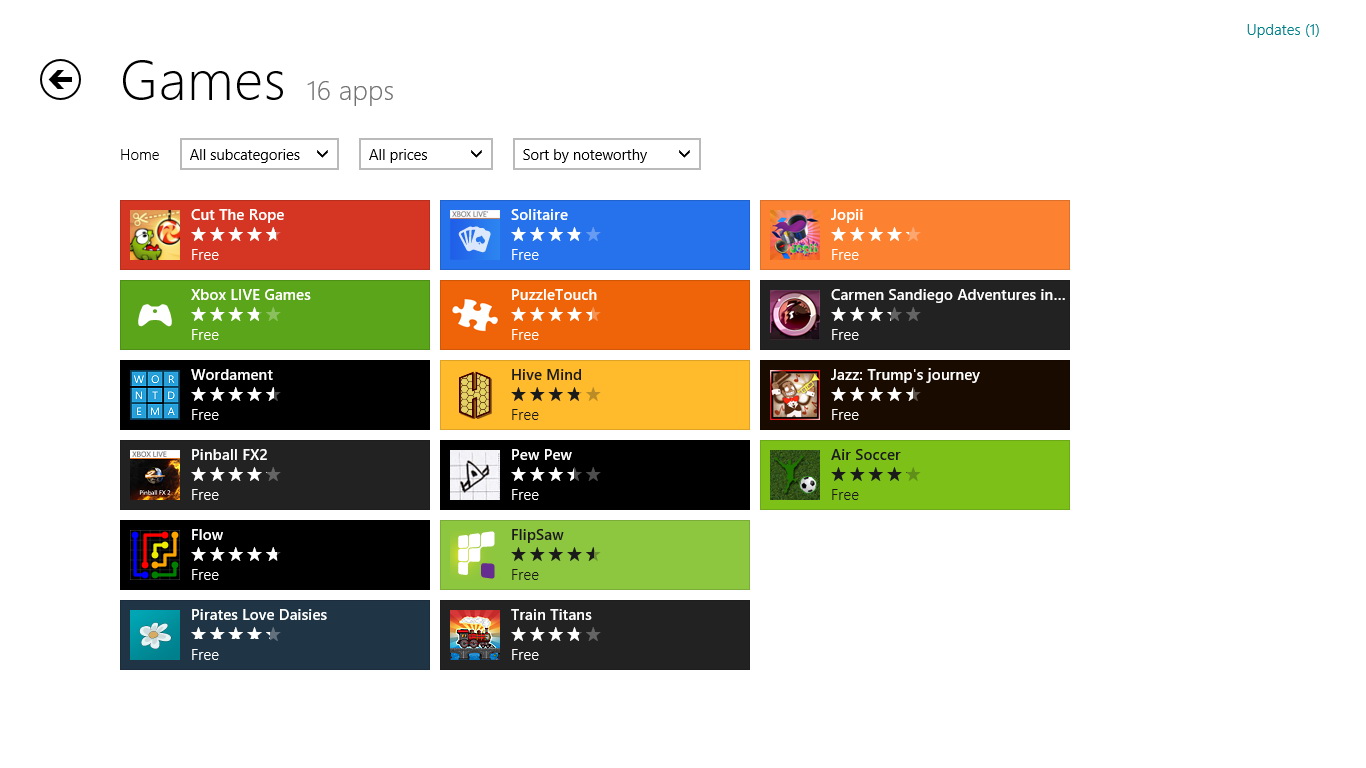Image resolution: width=1366 pixels, height=768 pixels.
Task: Select the Wordament letter grid icon
Action: [155, 395]
